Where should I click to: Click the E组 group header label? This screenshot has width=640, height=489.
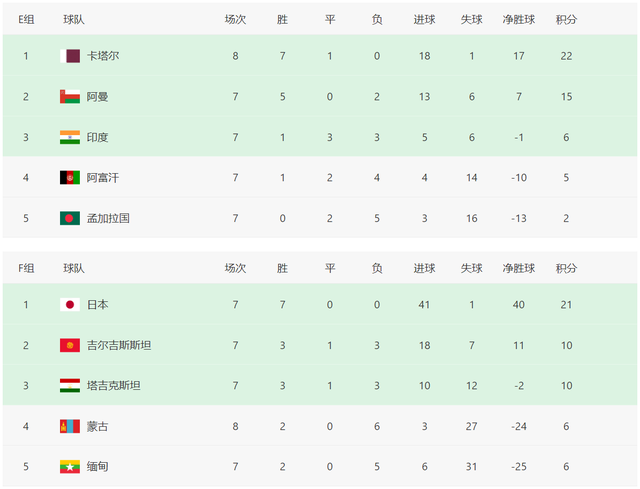point(26,19)
